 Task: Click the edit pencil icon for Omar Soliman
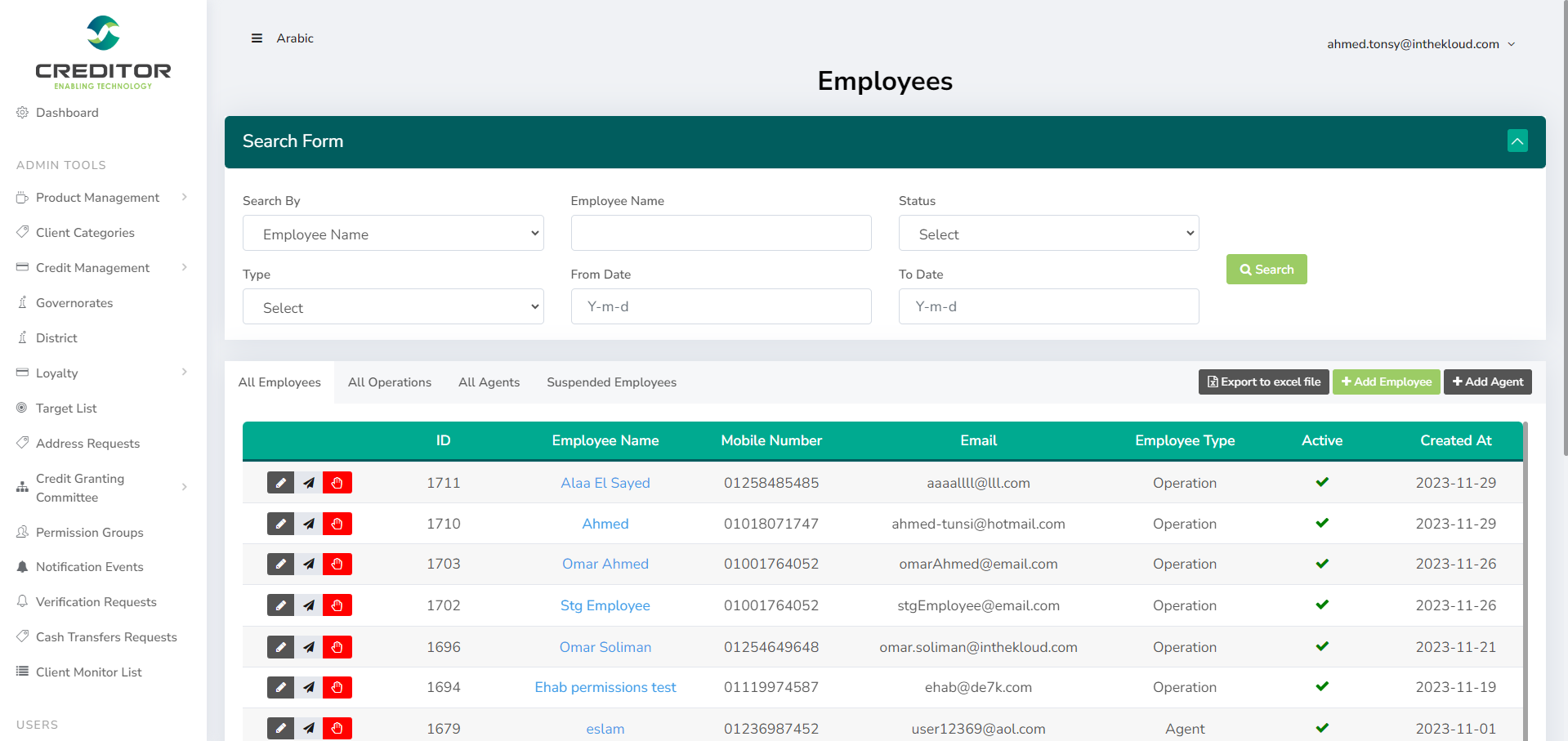(x=280, y=647)
